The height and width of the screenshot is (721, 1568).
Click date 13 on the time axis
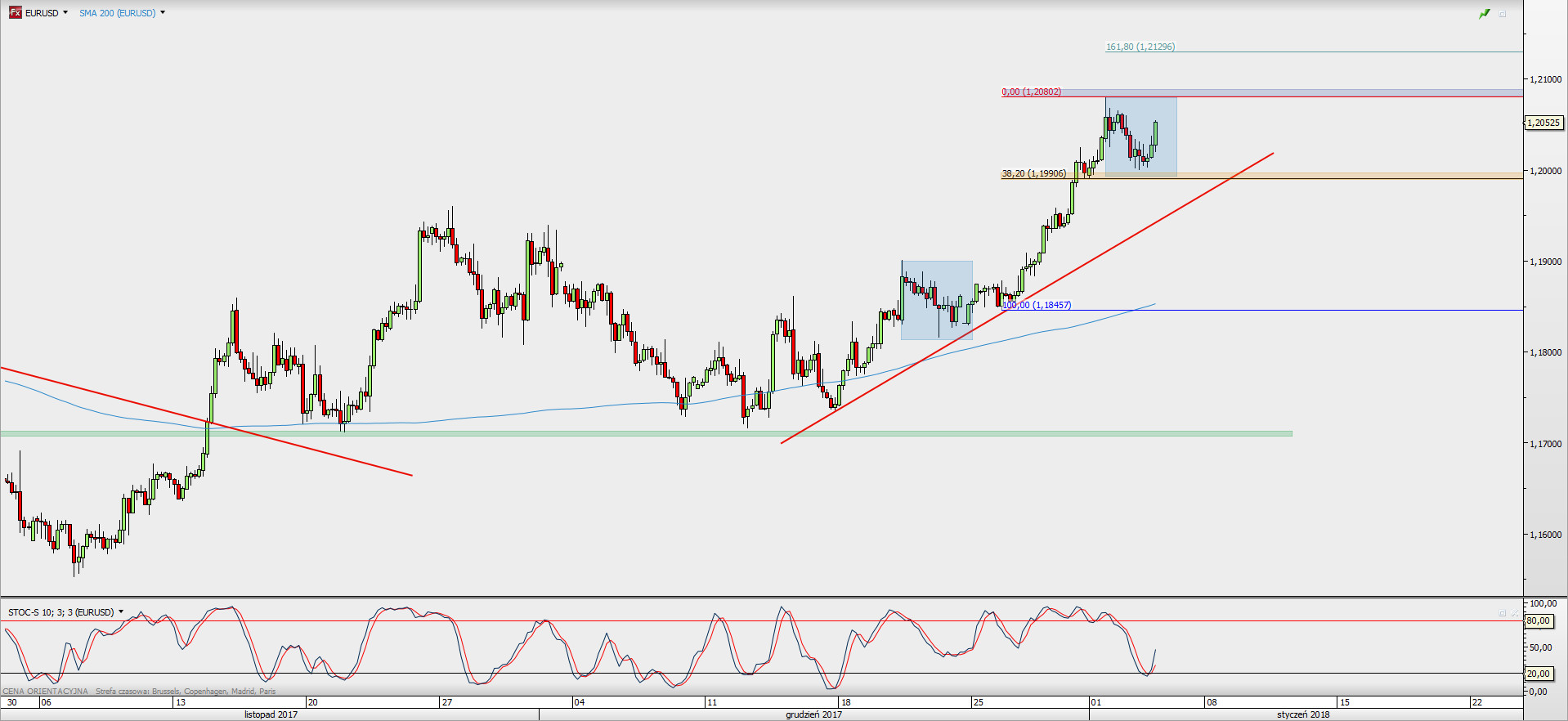tap(181, 702)
